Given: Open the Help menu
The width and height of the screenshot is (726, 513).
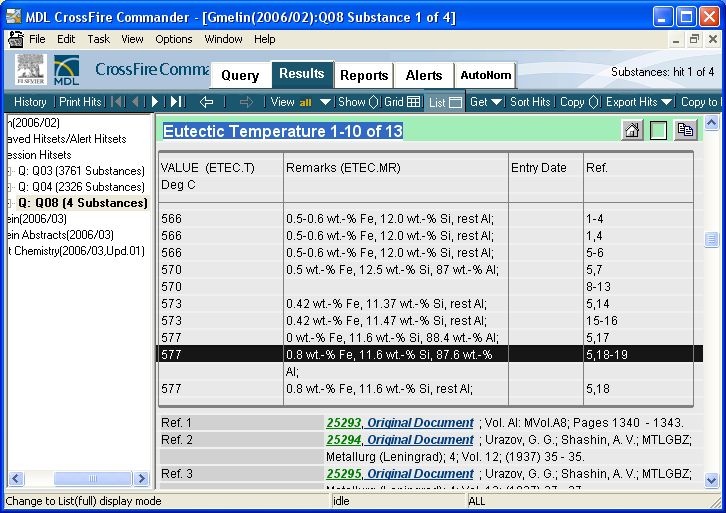Looking at the screenshot, I should [264, 39].
